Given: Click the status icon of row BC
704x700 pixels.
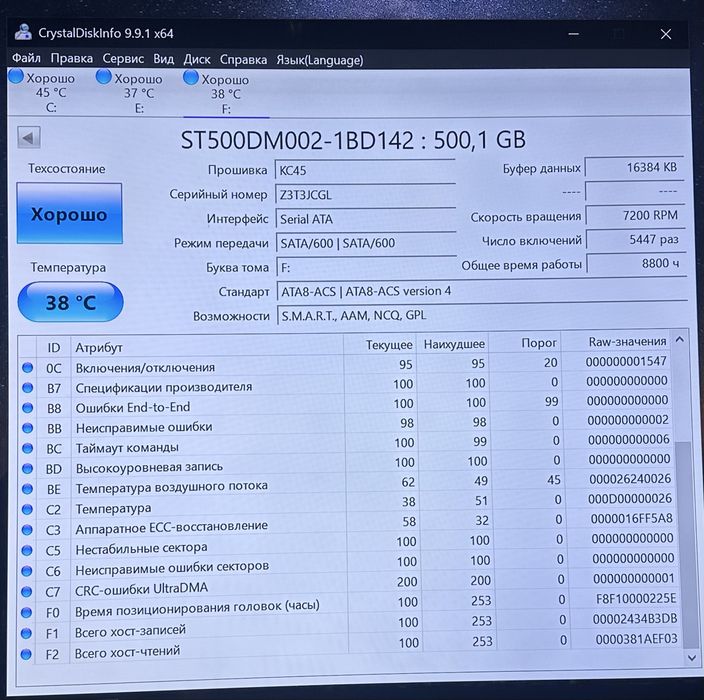Looking at the screenshot, I should pyautogui.click(x=27, y=448).
